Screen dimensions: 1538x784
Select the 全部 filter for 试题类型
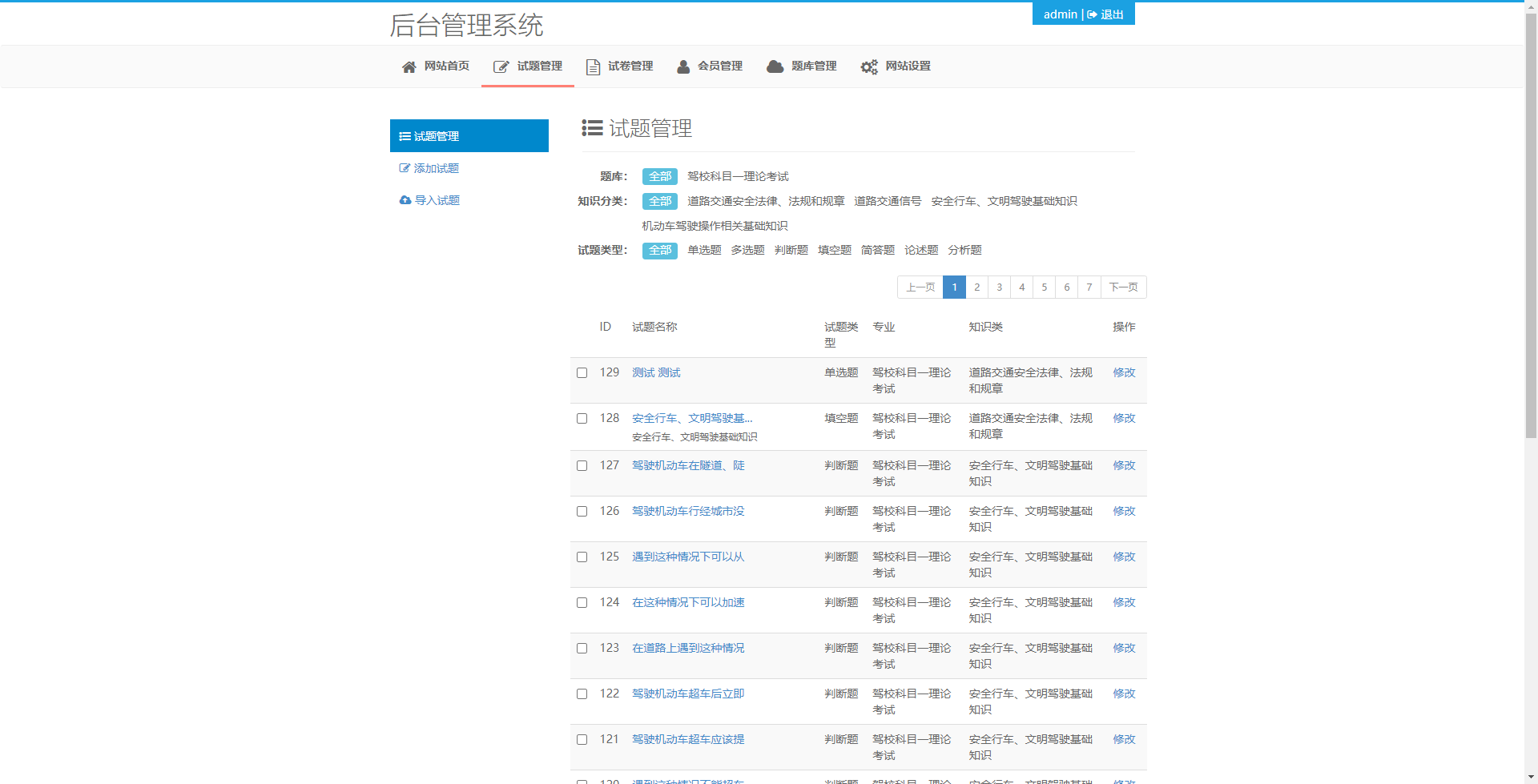point(660,251)
